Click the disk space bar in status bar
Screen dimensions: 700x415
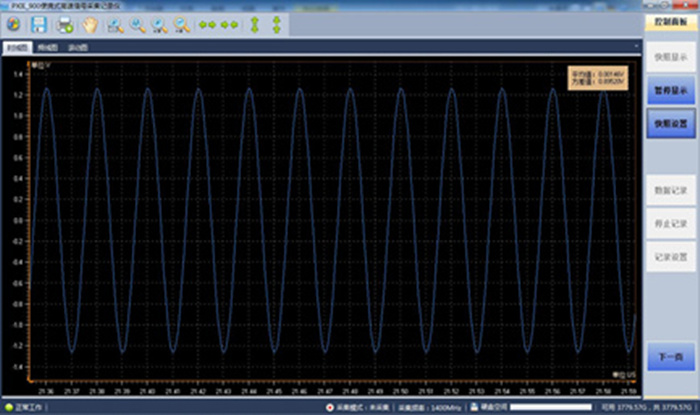(x=550, y=408)
